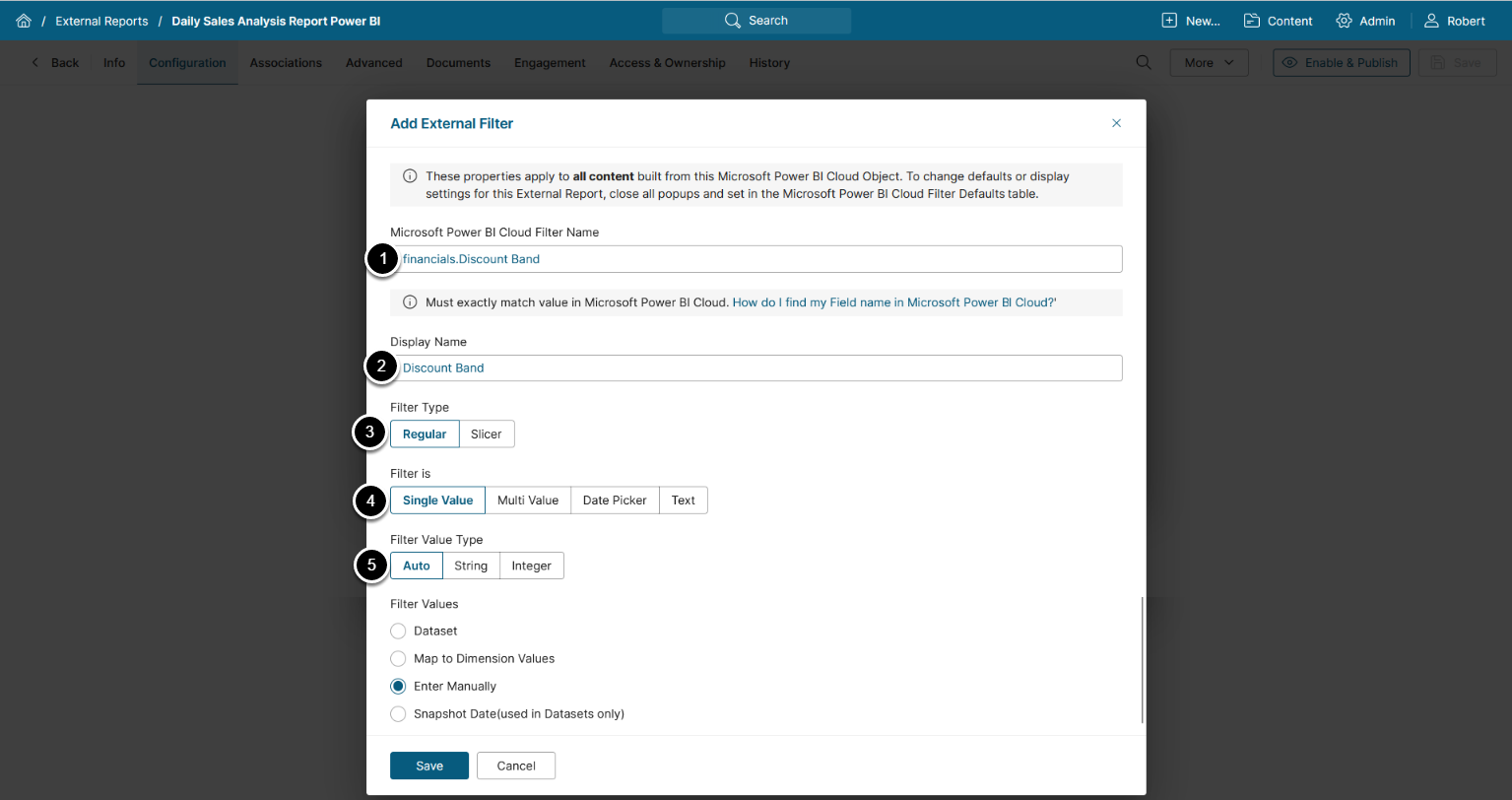Switch to the Associations tab
The width and height of the screenshot is (1512, 800).
pyautogui.click(x=286, y=63)
